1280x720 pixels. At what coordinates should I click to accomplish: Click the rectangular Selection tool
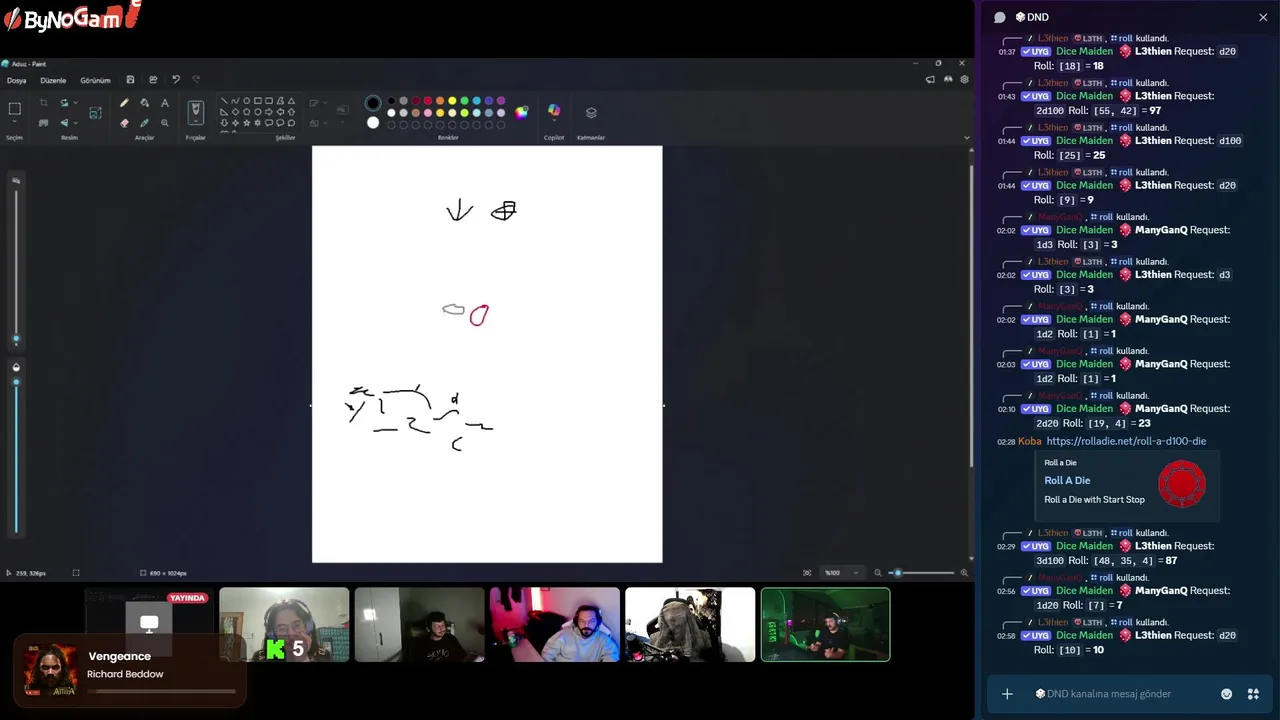pos(15,108)
